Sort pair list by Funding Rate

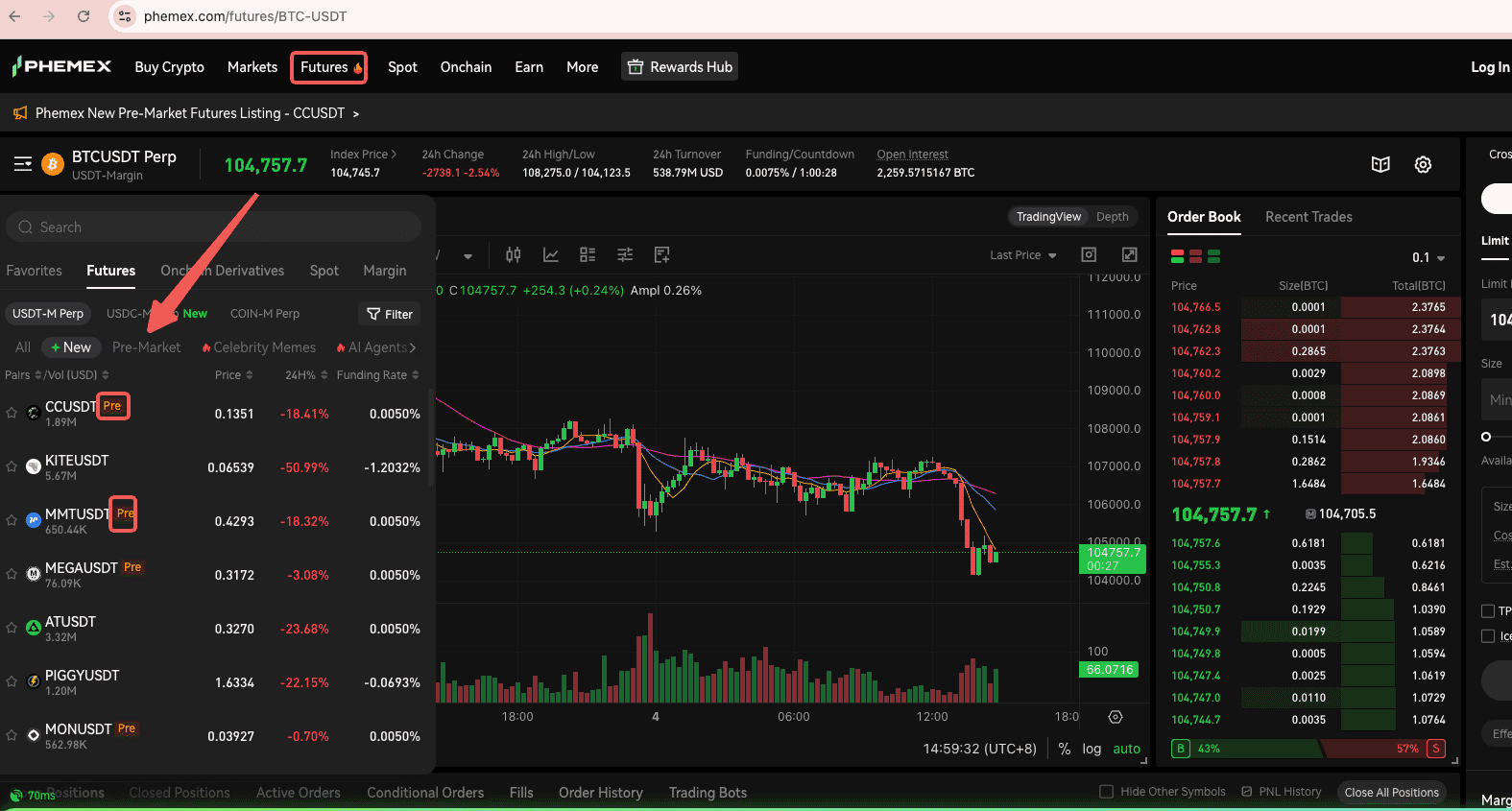pos(377,375)
